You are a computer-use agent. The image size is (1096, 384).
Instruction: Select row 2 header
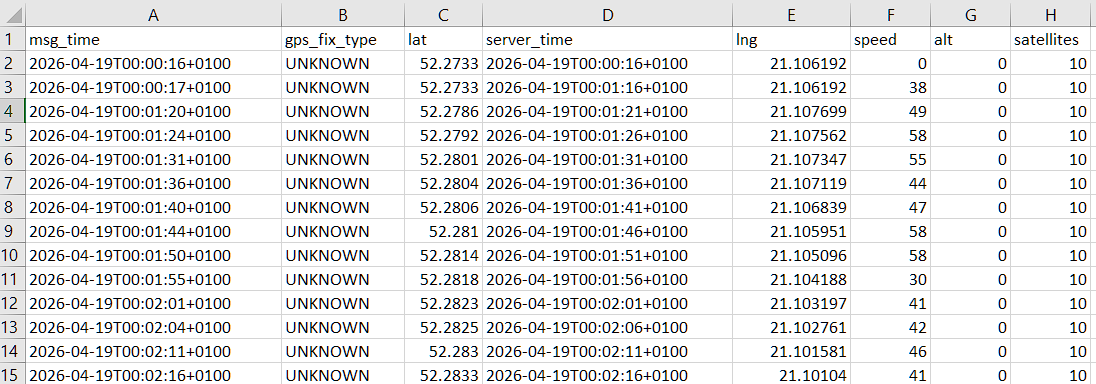13,64
